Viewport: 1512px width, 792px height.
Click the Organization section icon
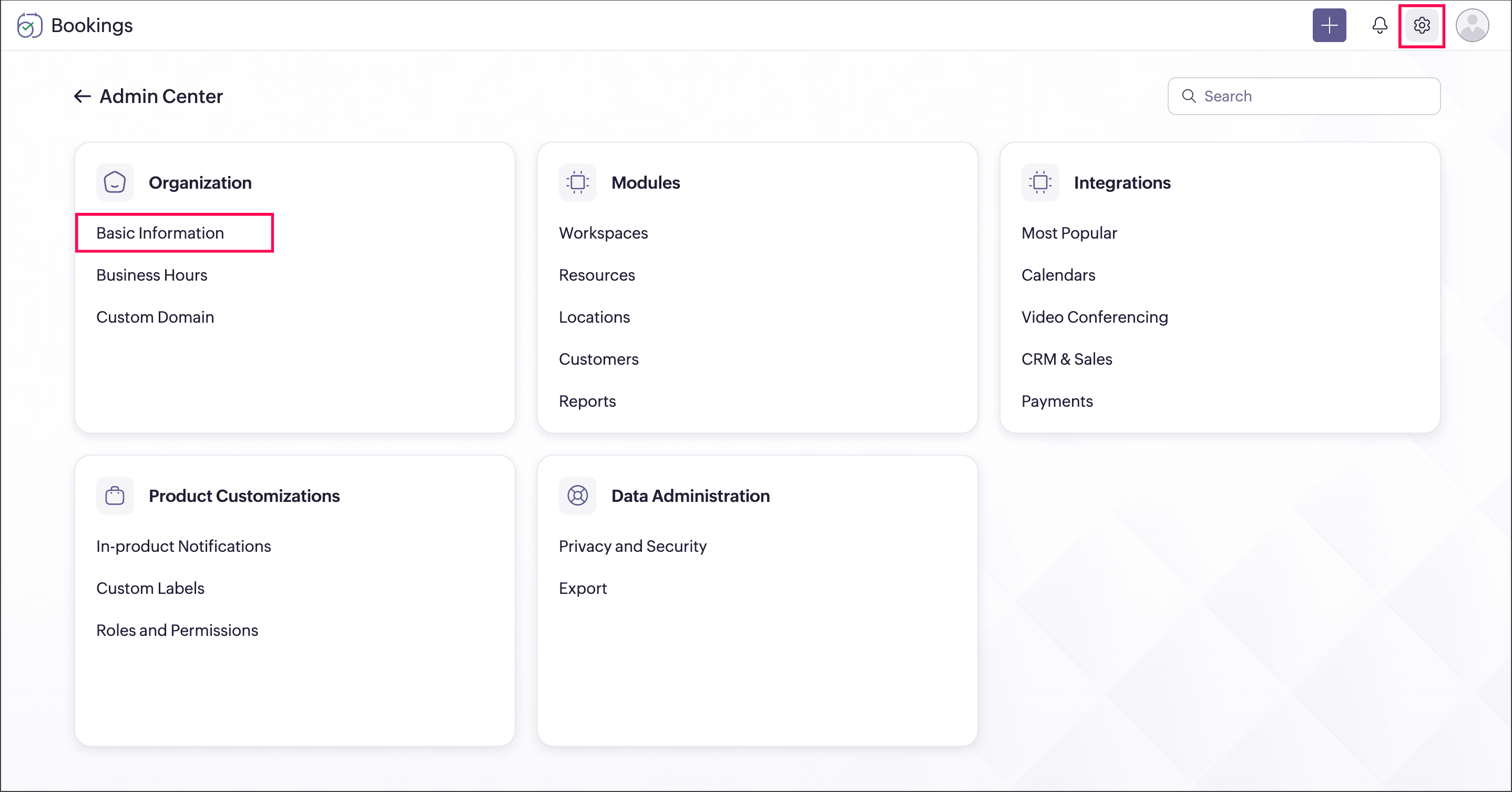(115, 182)
